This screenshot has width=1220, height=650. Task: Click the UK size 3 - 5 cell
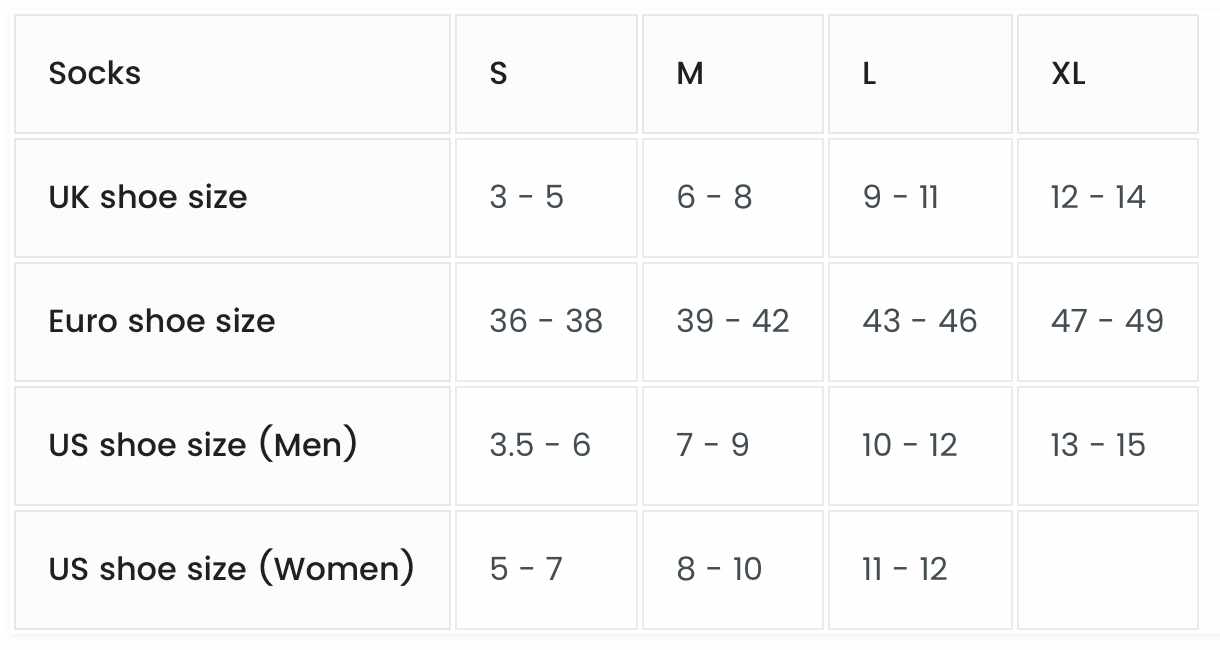[546, 198]
